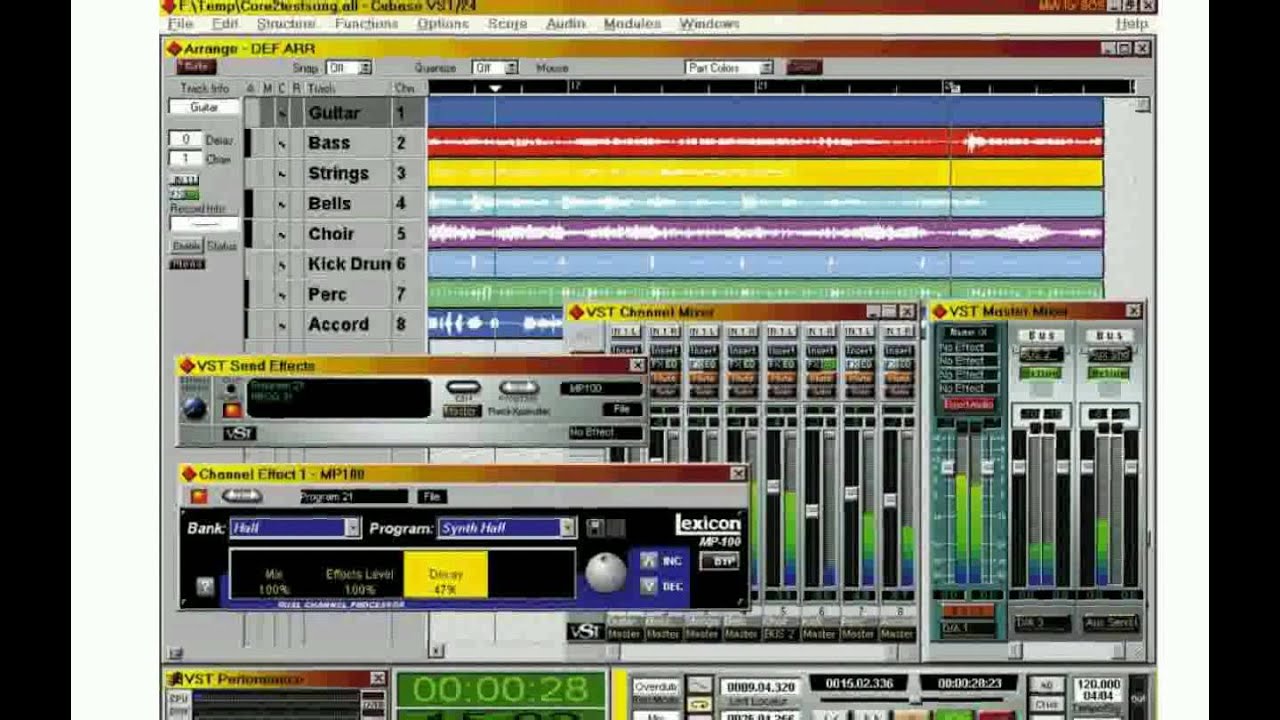The image size is (1280, 720).
Task: Click the VST logo in VST Send Effects
Action: 239,433
